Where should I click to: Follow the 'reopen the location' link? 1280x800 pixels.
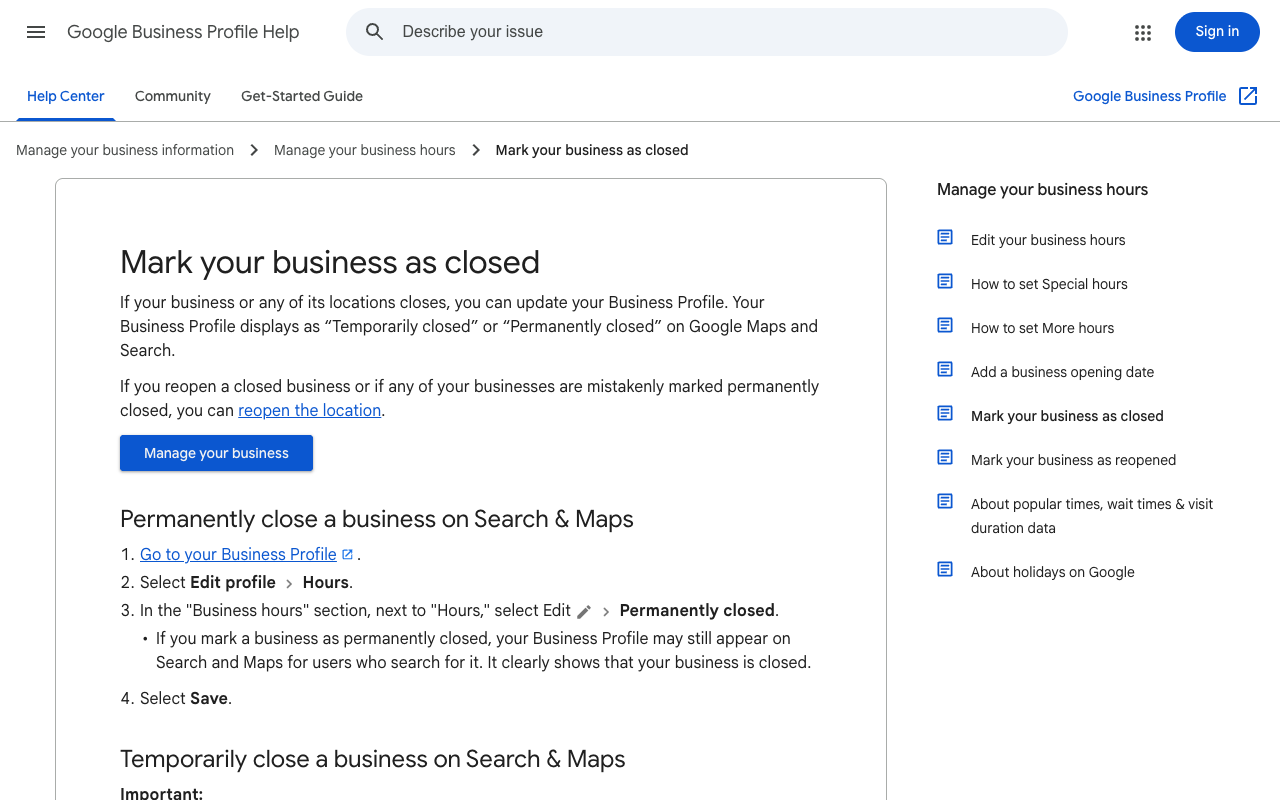(x=309, y=410)
